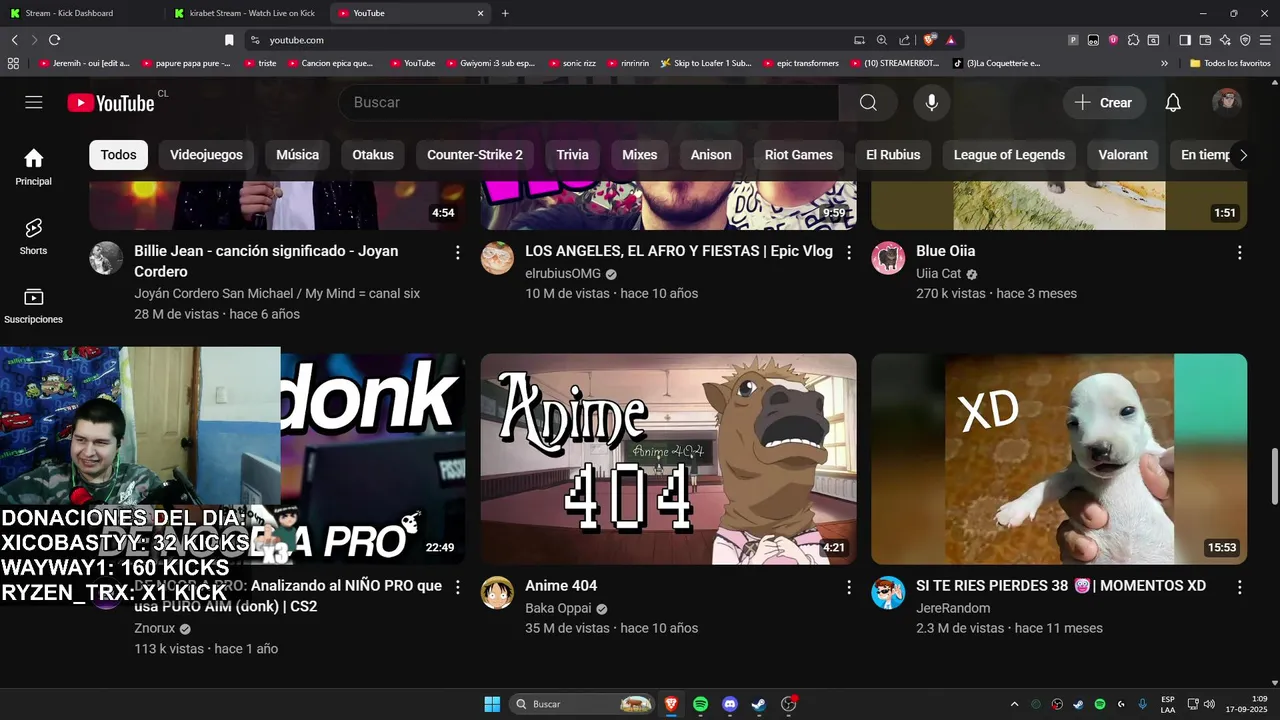The width and height of the screenshot is (1280, 720).
Task: Open options for LOS ANGELES Epic Vlog video
Action: click(849, 252)
